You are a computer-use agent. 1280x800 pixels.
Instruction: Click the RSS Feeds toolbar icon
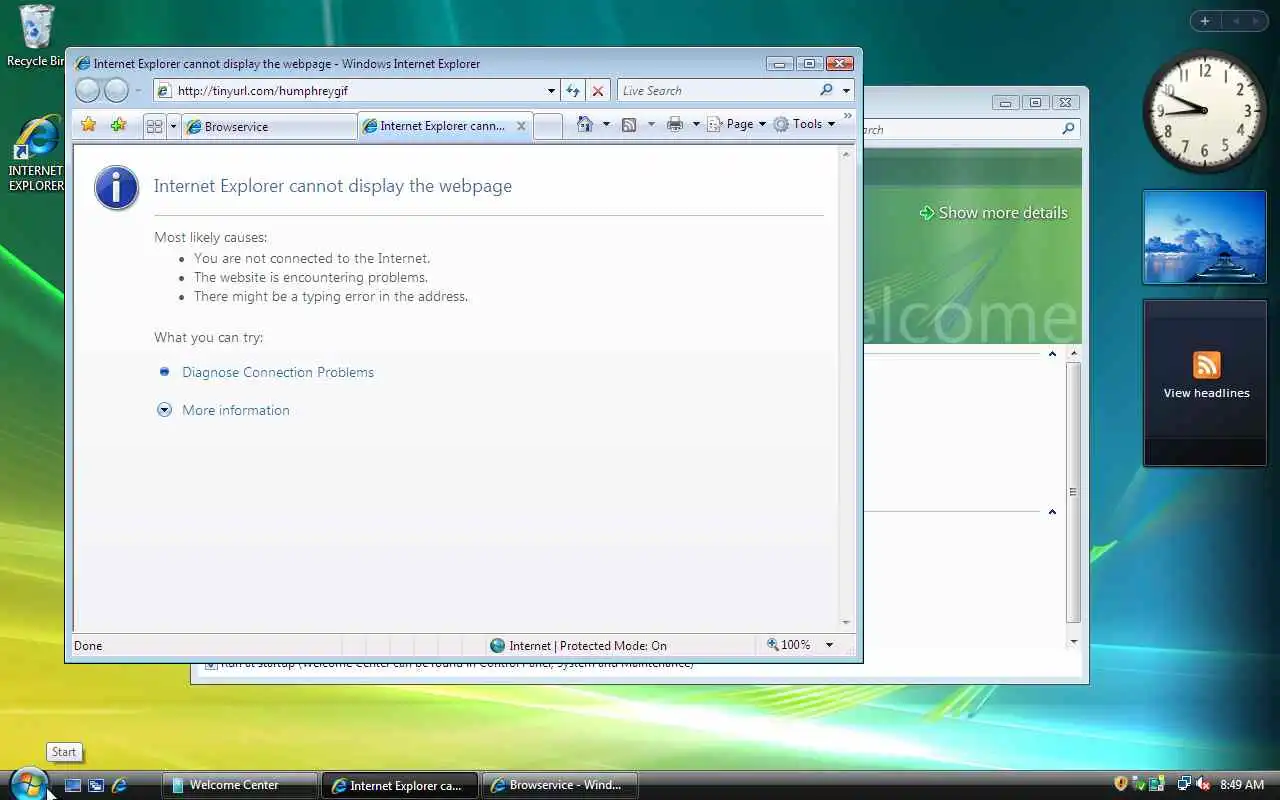pyautogui.click(x=629, y=125)
